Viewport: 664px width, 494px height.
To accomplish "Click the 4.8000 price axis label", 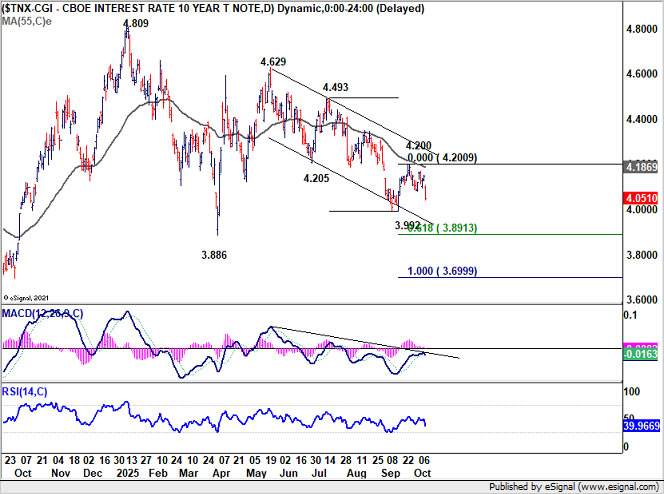I will pos(642,29).
